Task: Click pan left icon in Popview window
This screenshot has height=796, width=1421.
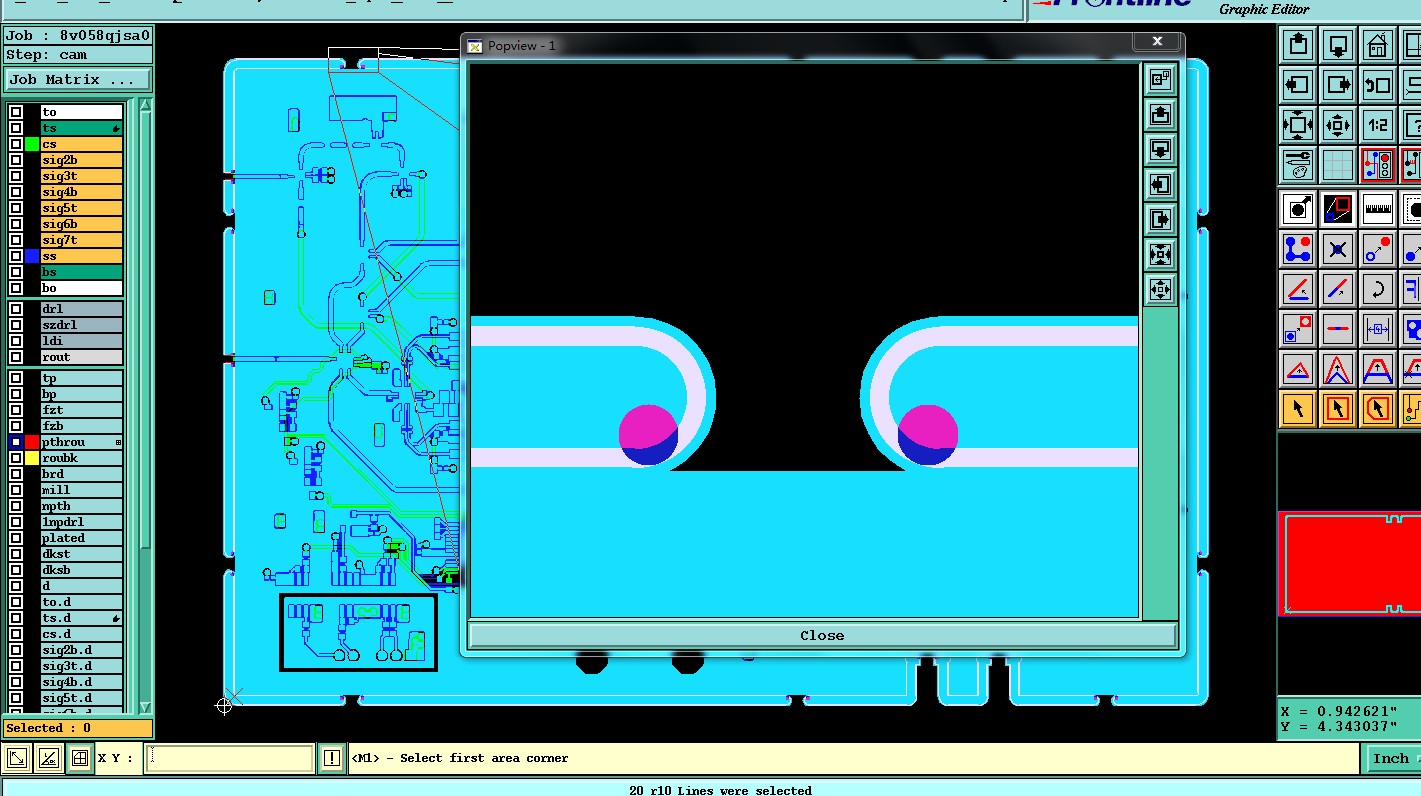Action: (x=1160, y=185)
